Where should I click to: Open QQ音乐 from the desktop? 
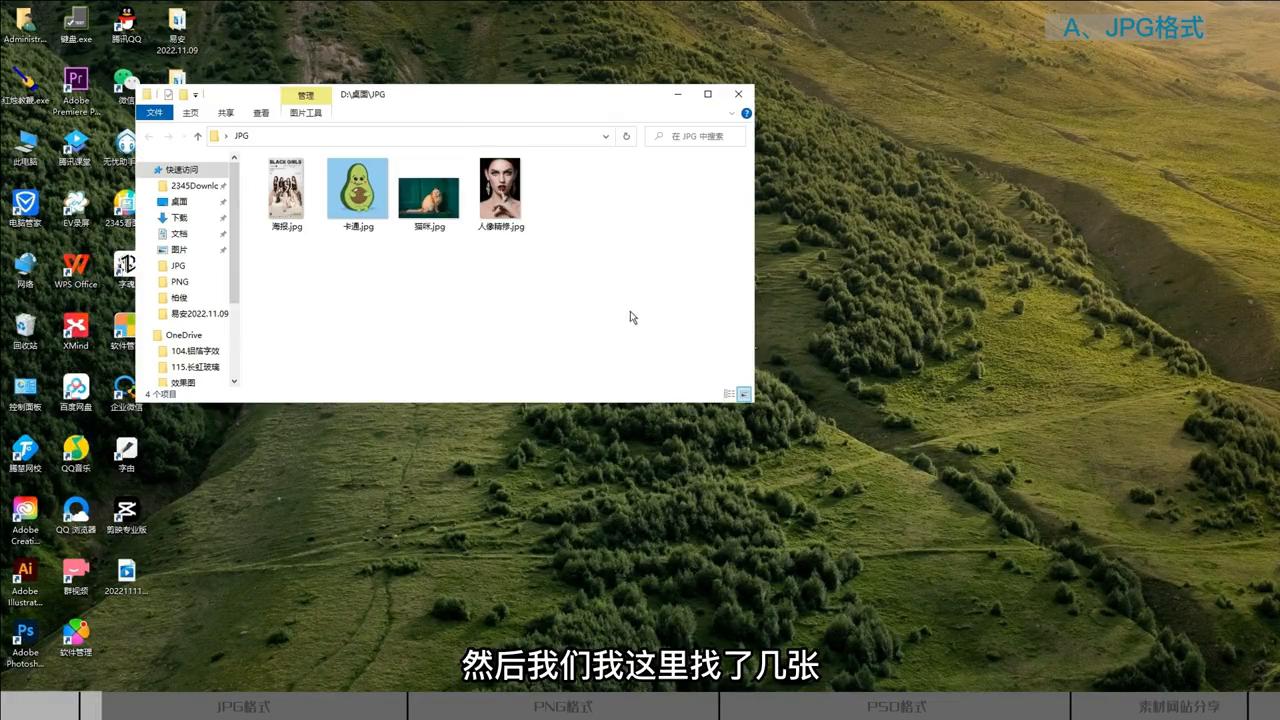point(75,448)
